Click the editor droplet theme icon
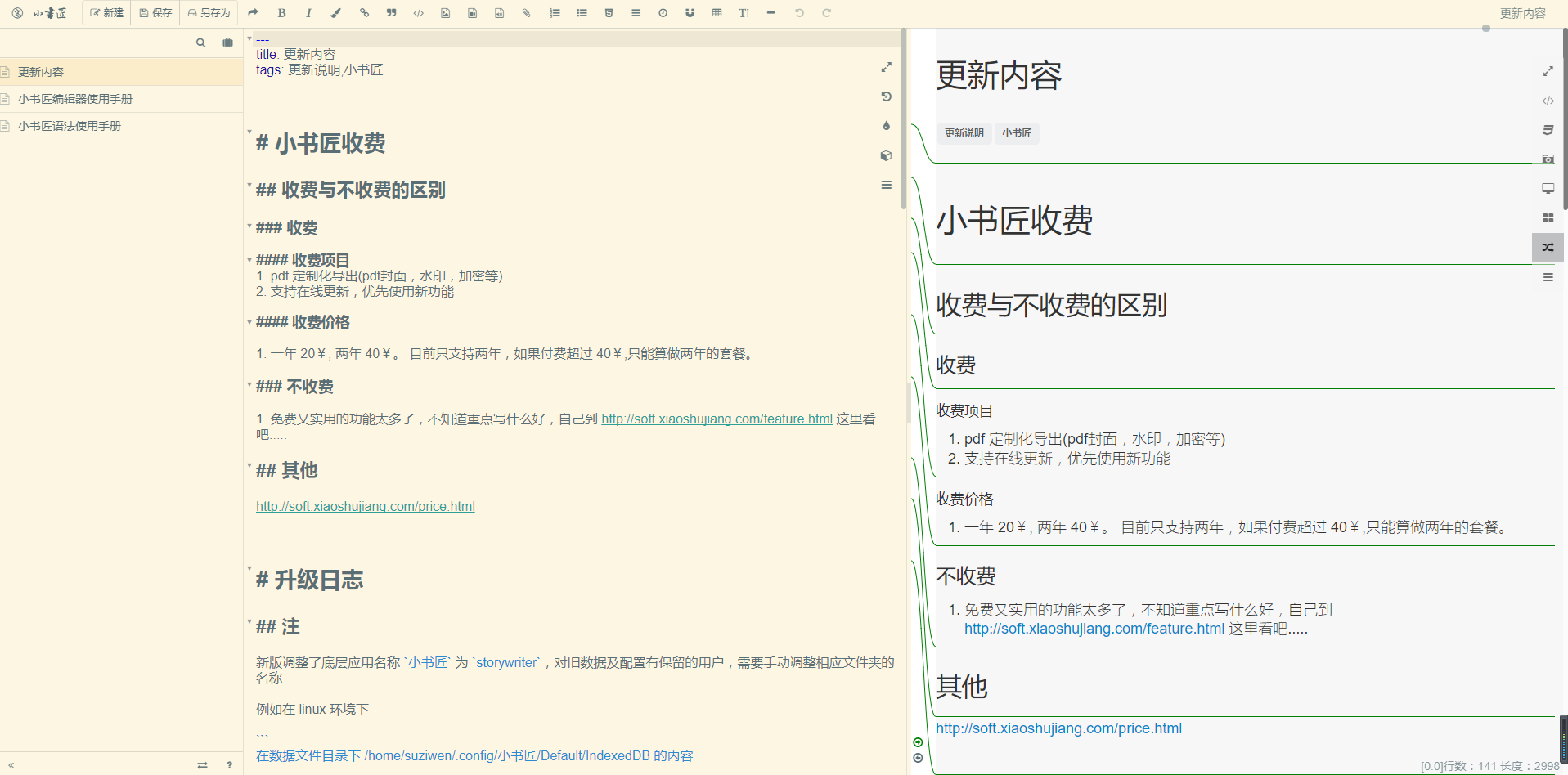The height and width of the screenshot is (775, 1568). [886, 126]
